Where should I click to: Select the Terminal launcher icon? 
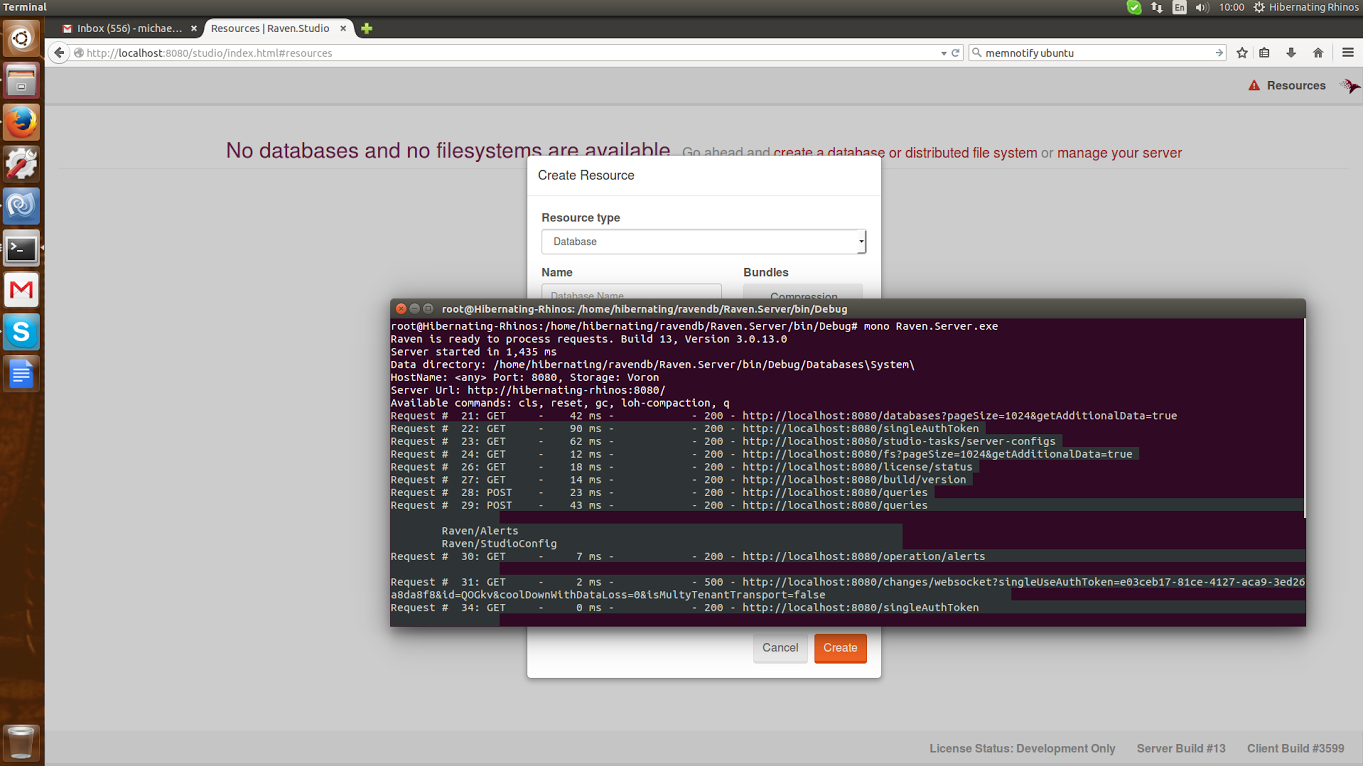(x=21, y=248)
